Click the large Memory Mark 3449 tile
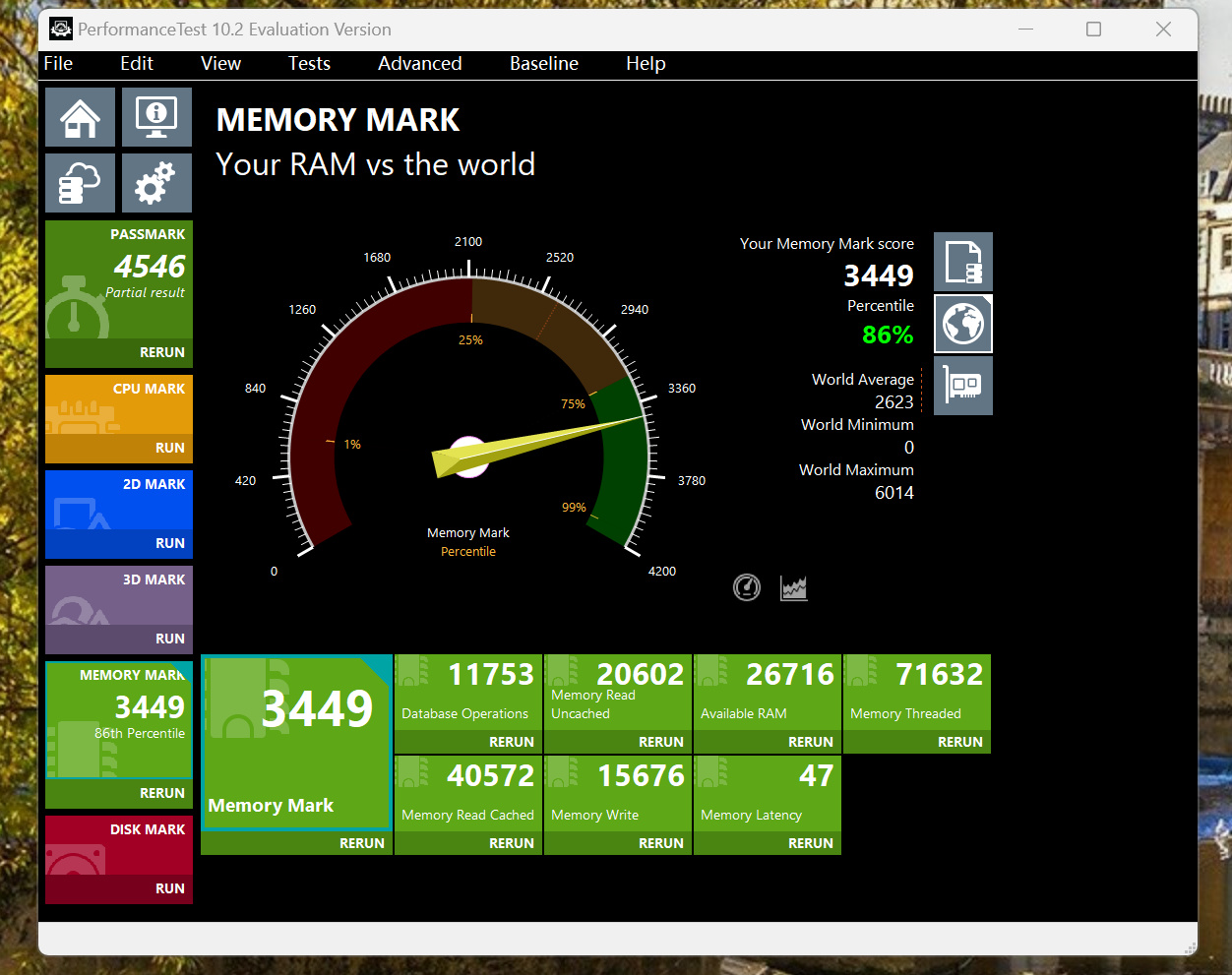1232x975 pixels. (x=296, y=743)
